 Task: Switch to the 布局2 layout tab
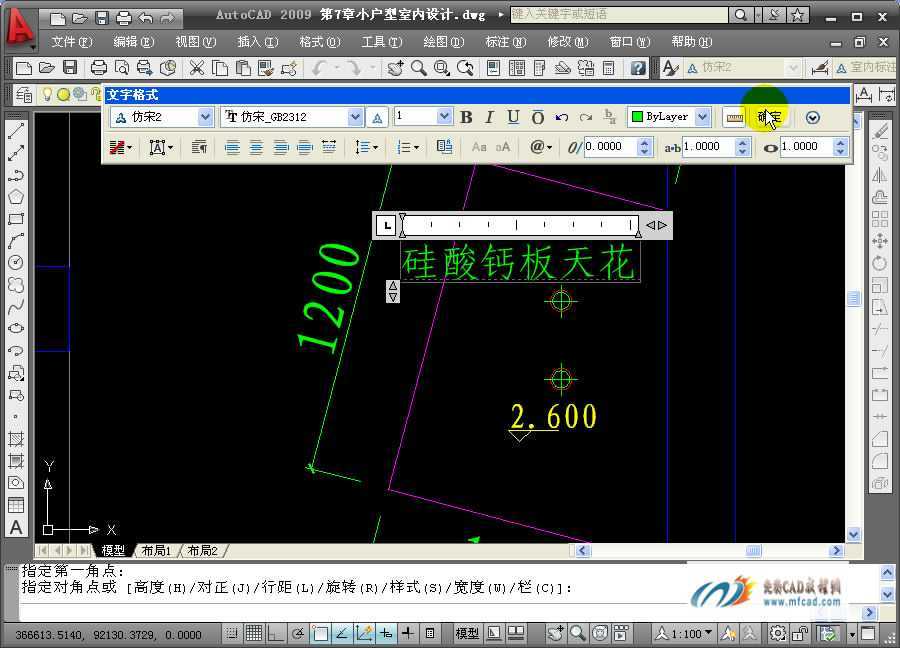coord(203,551)
